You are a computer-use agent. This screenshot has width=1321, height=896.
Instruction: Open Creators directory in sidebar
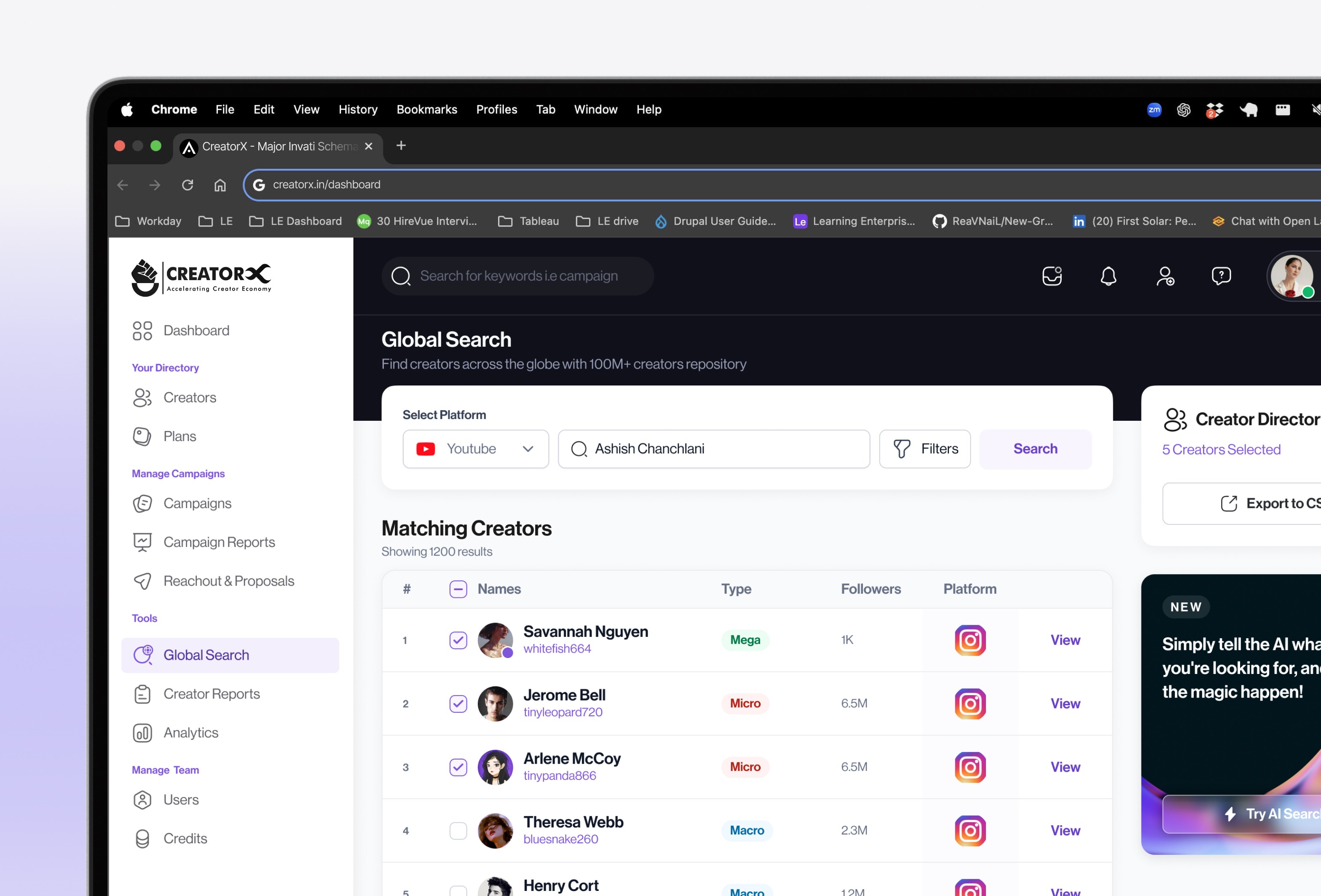[x=174, y=398]
